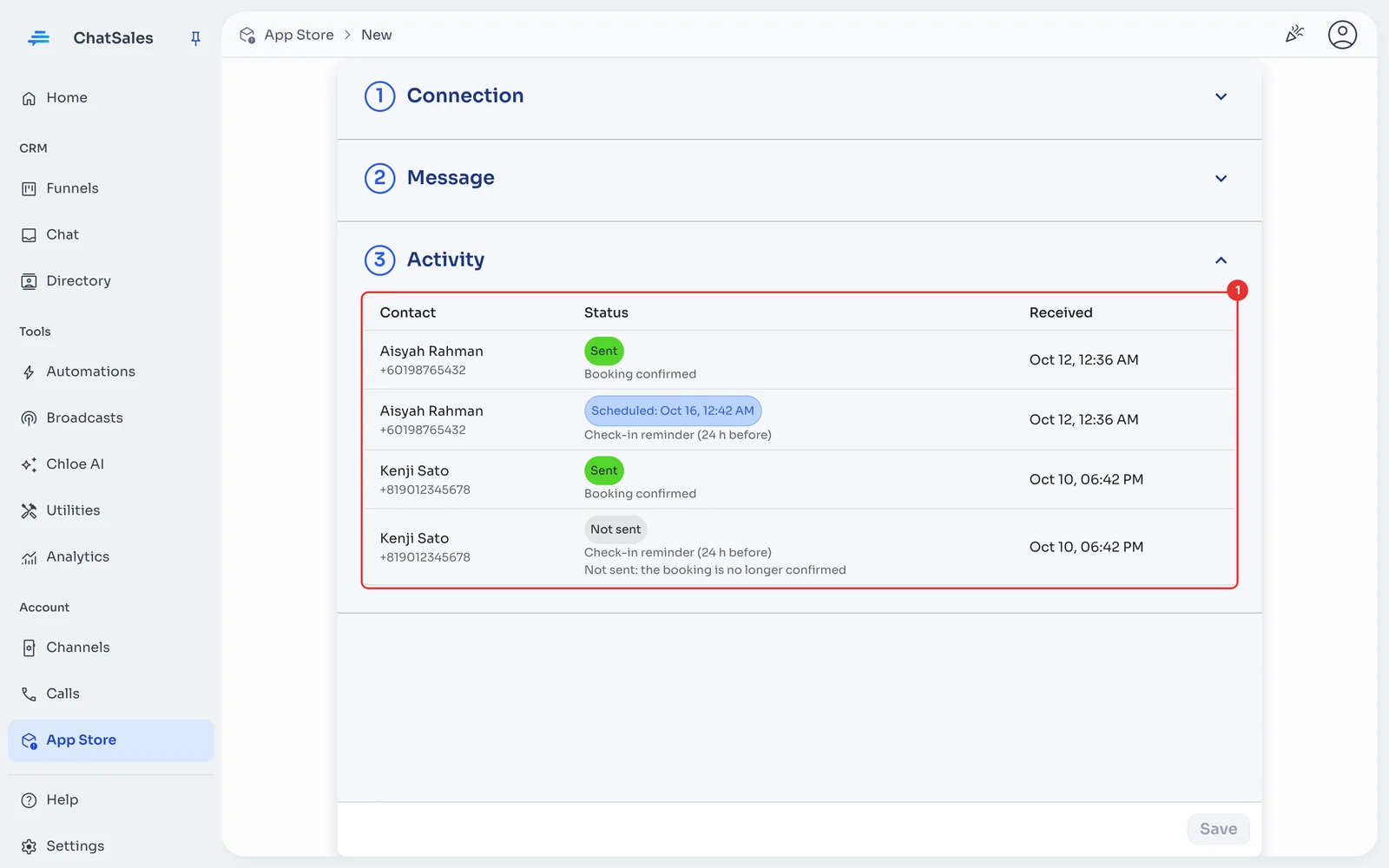The image size is (1389, 868).
Task: Open Automations in the sidebar
Action: pyautogui.click(x=110, y=372)
